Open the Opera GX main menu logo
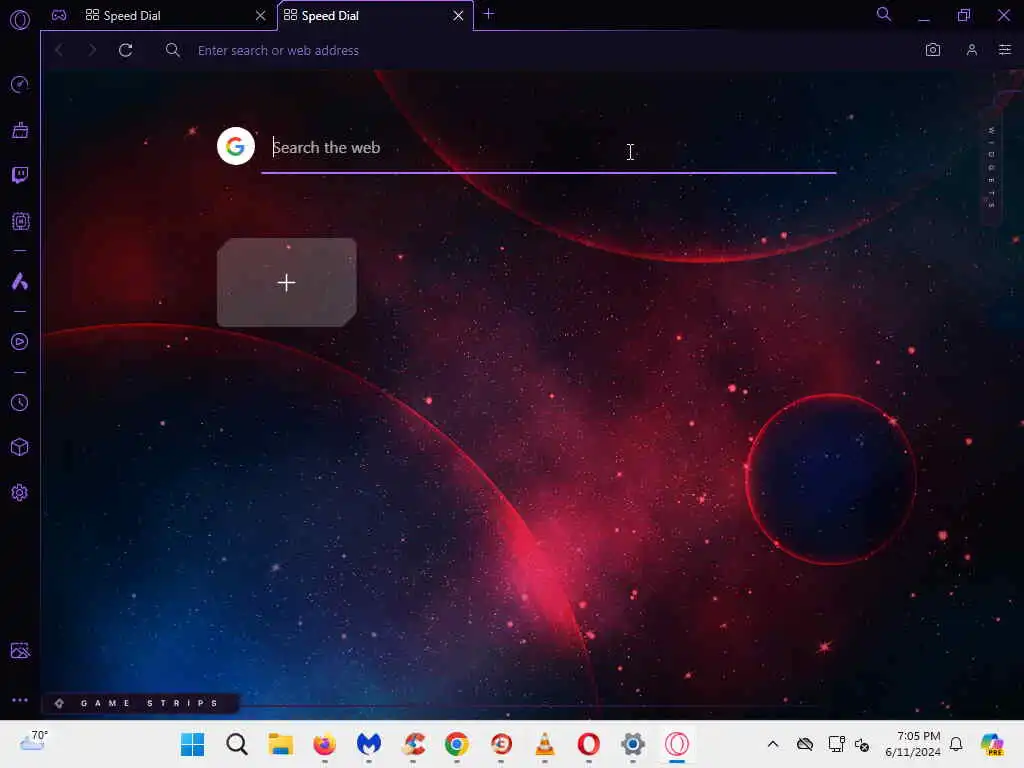 (x=20, y=20)
